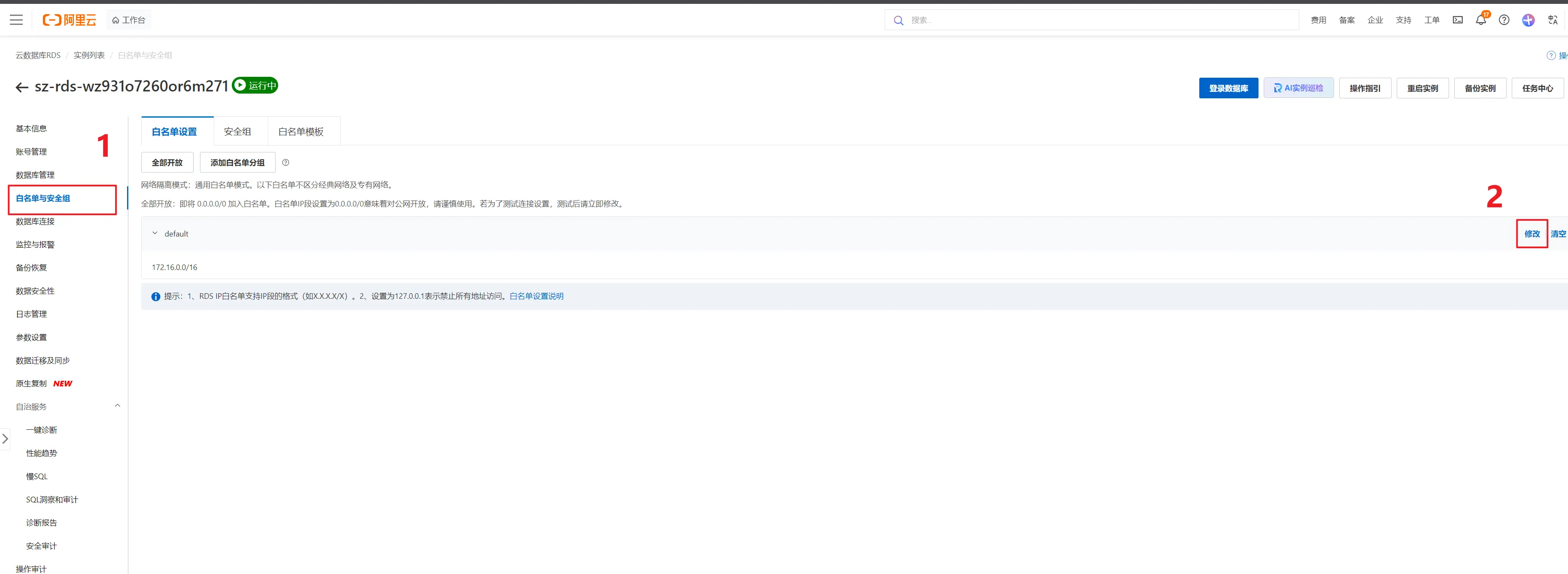Expand the left side panel arrow
This screenshot has height=574, width=1568.
click(5, 438)
